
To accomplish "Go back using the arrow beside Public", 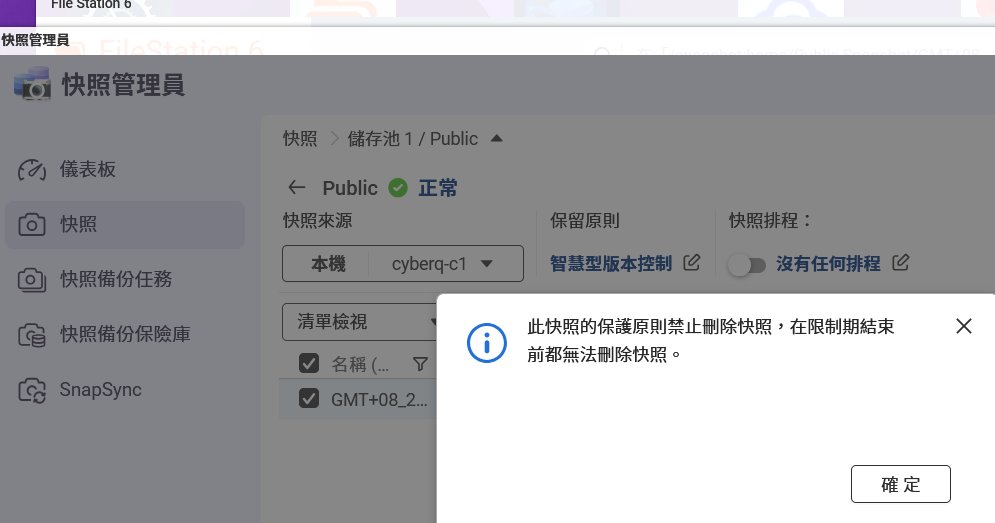I will pyautogui.click(x=296, y=188).
